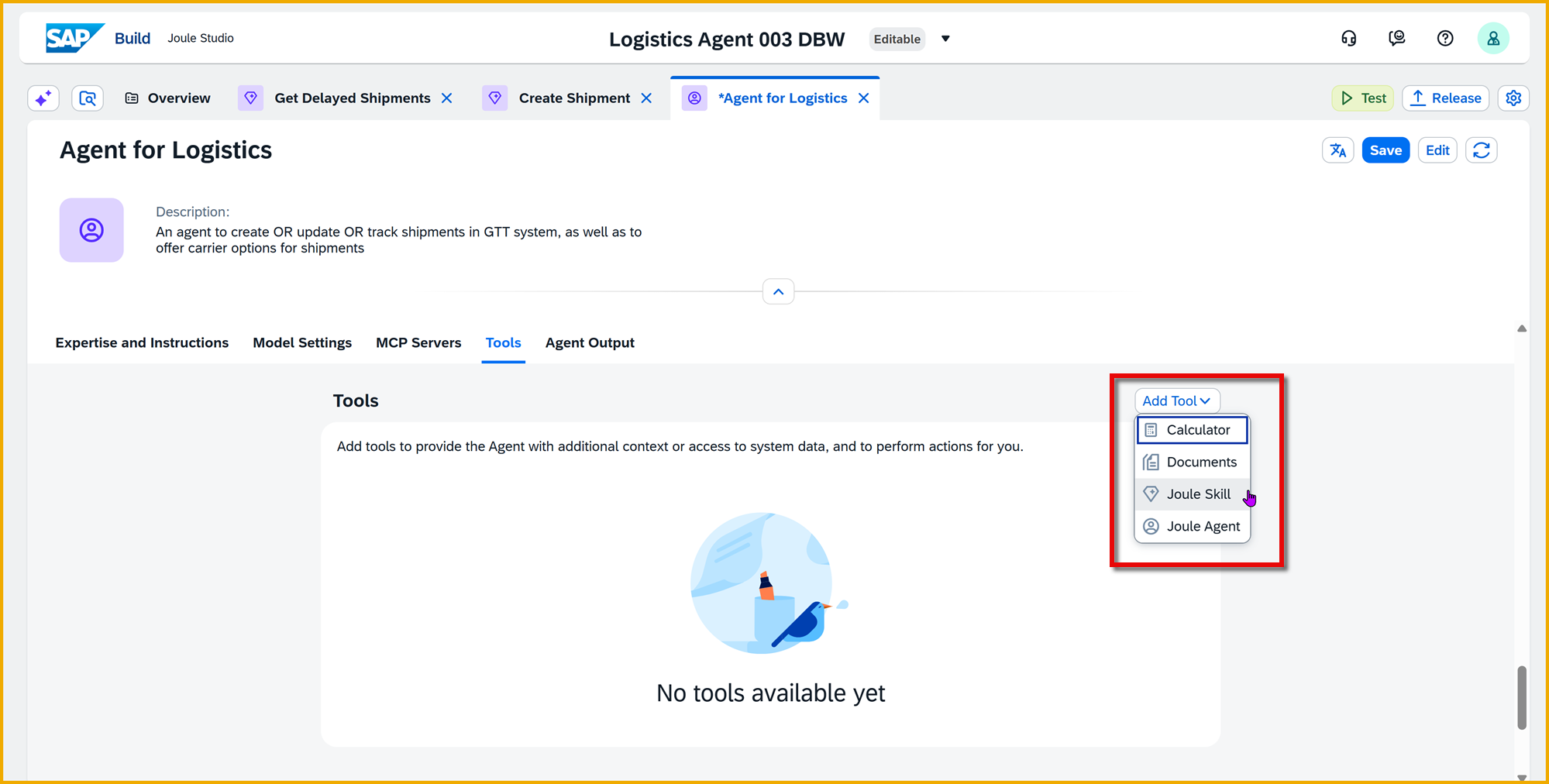1549x784 pixels.
Task: Click the Joule Agent icon in menu
Action: (1151, 527)
